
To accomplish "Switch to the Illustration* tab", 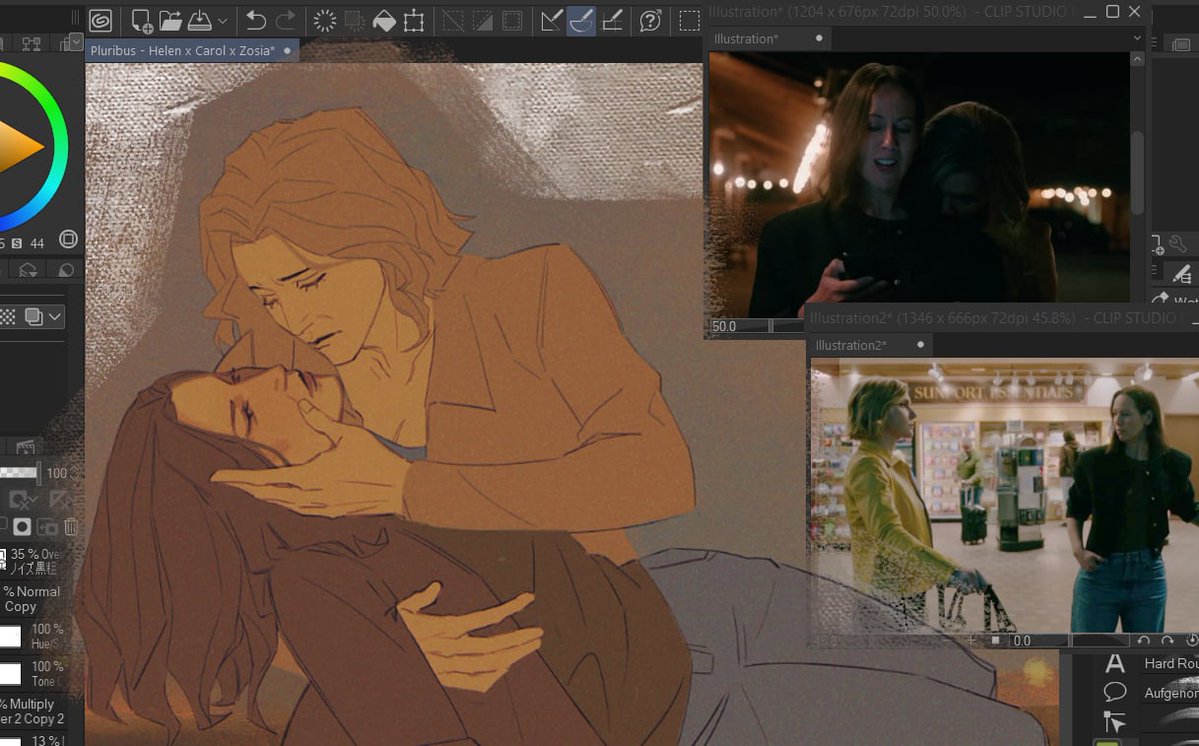I will [x=746, y=38].
